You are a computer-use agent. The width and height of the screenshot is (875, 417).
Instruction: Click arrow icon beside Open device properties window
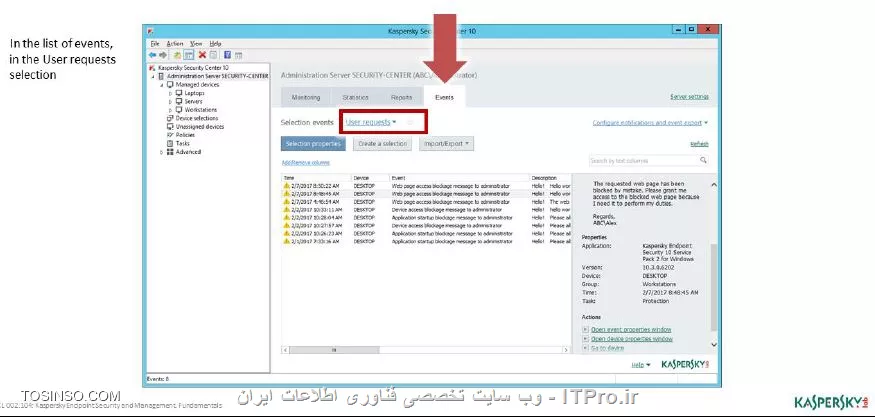(x=585, y=339)
